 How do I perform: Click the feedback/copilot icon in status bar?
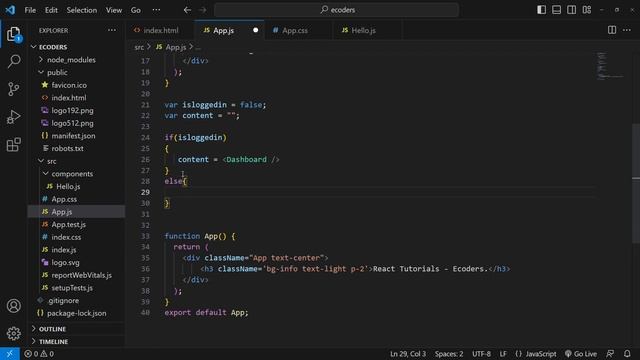pyautogui.click(x=610, y=354)
